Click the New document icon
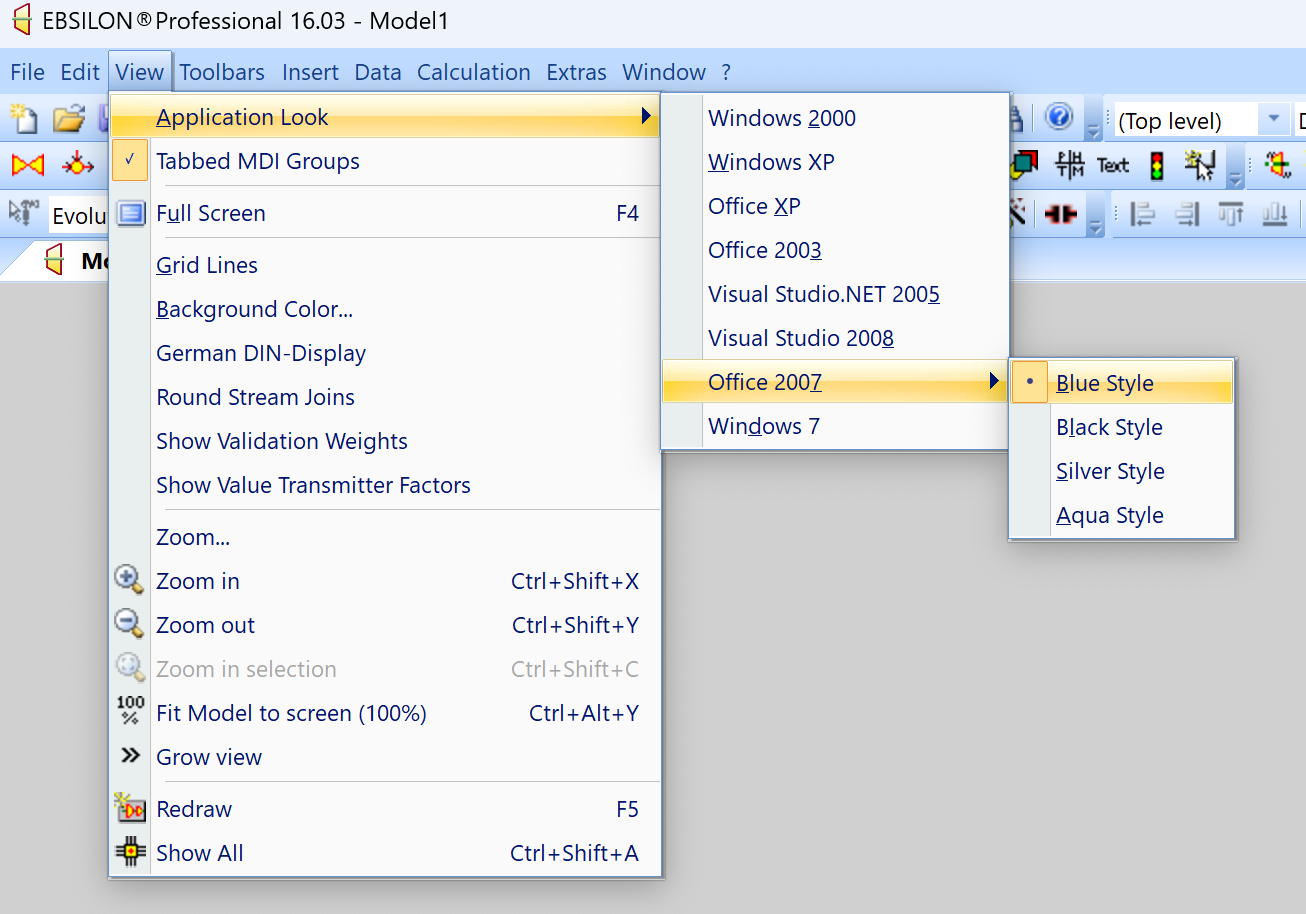The image size is (1306, 914). (24, 119)
